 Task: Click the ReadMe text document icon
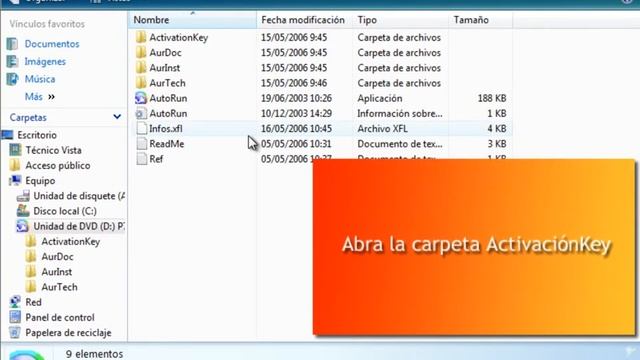142,143
